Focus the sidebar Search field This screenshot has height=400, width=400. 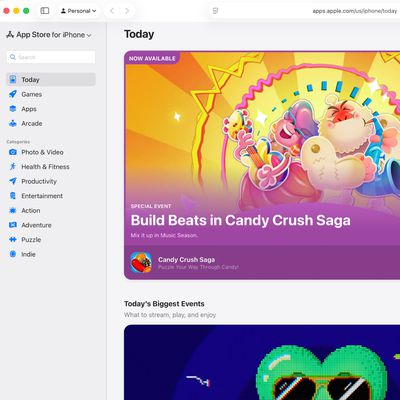51,57
